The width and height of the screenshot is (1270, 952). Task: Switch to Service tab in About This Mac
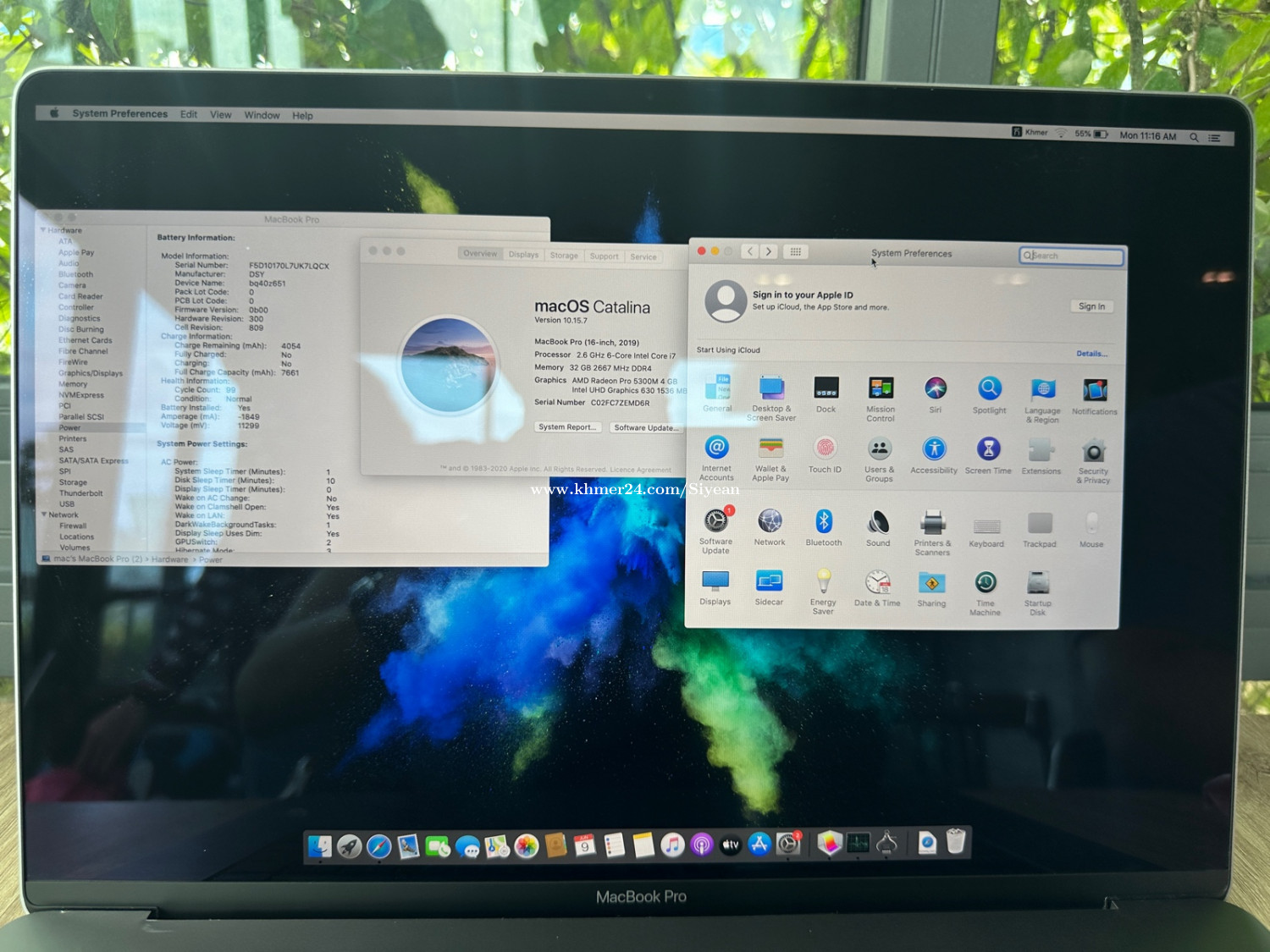[643, 257]
